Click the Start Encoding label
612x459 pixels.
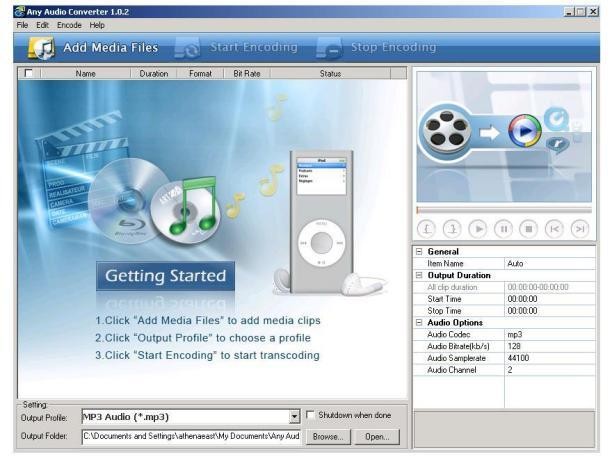pos(254,47)
